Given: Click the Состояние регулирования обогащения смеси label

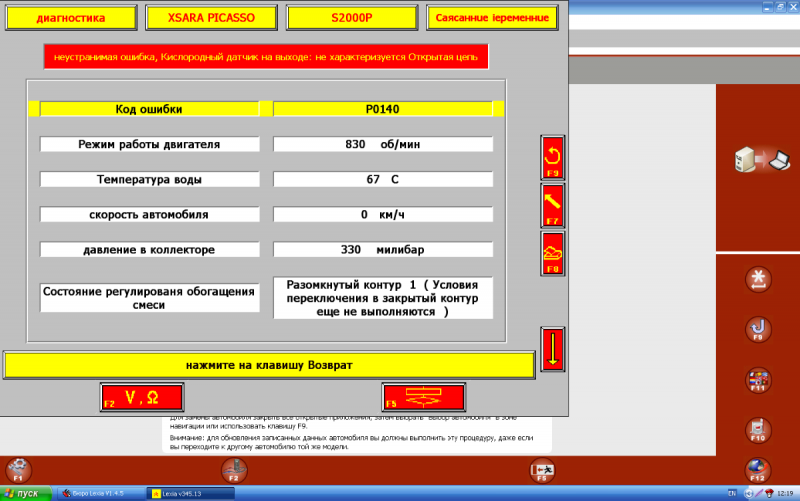Looking at the screenshot, I should [x=149, y=298].
